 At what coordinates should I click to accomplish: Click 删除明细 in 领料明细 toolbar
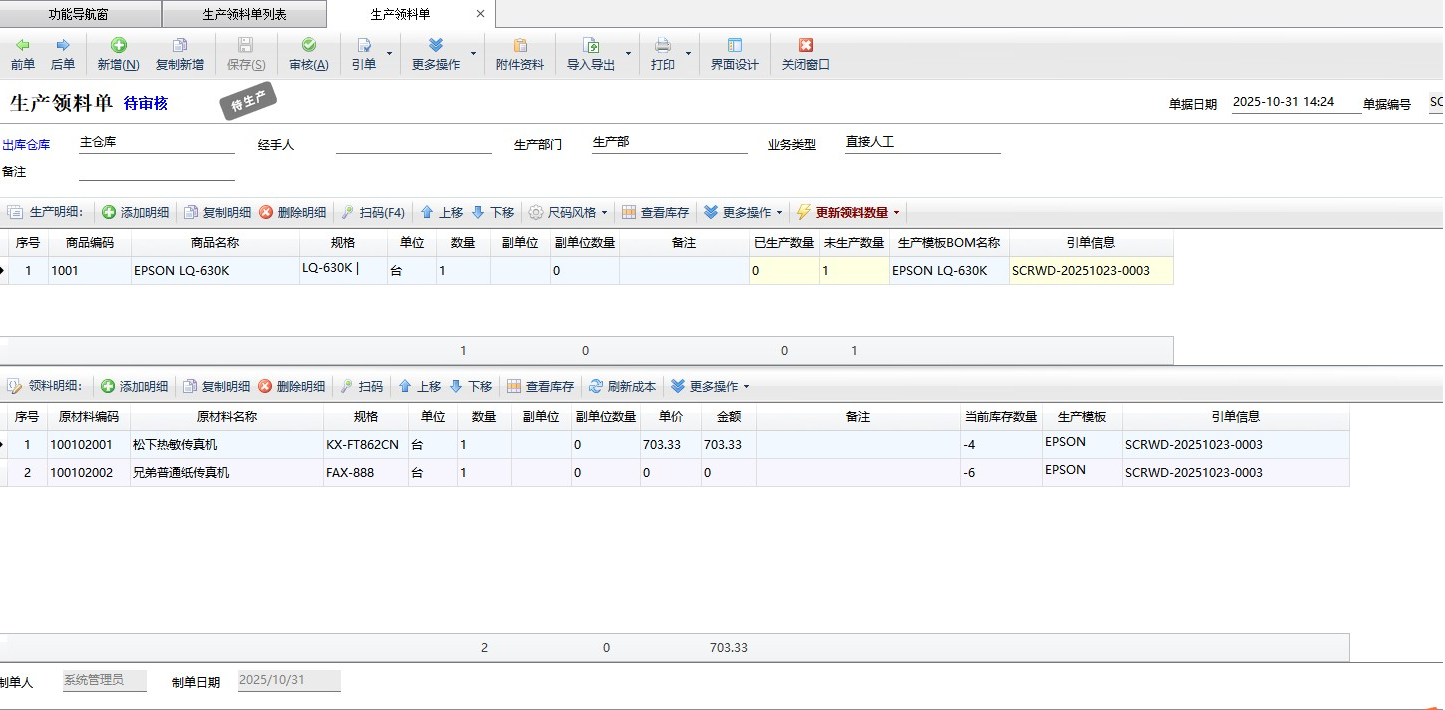point(291,387)
